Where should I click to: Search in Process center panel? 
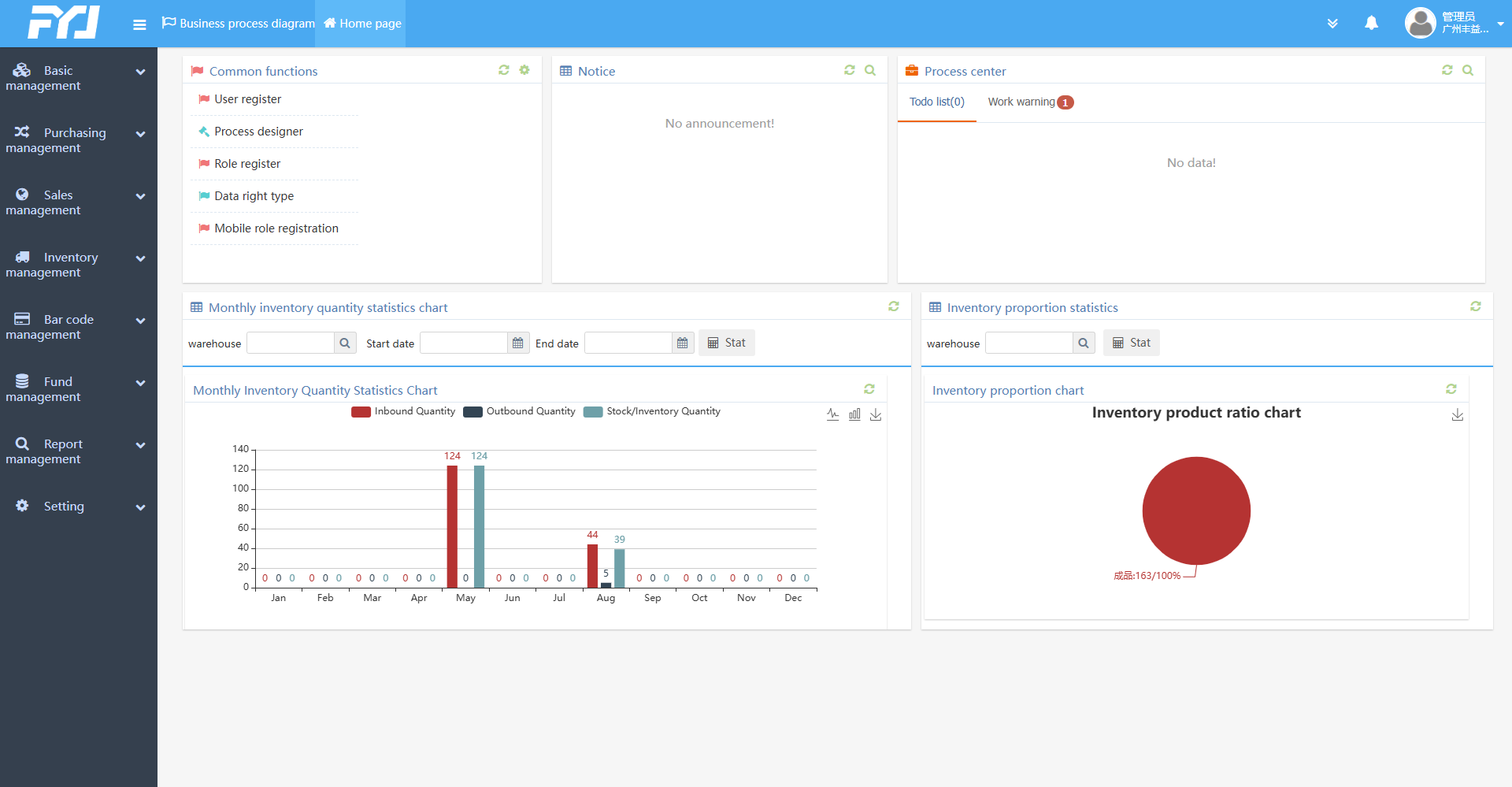[x=1468, y=70]
